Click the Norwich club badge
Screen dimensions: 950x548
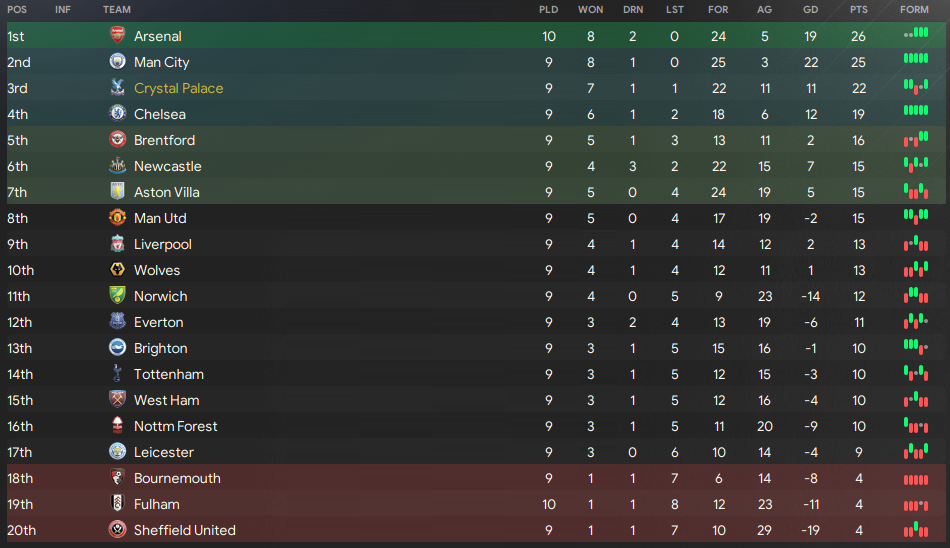118,295
